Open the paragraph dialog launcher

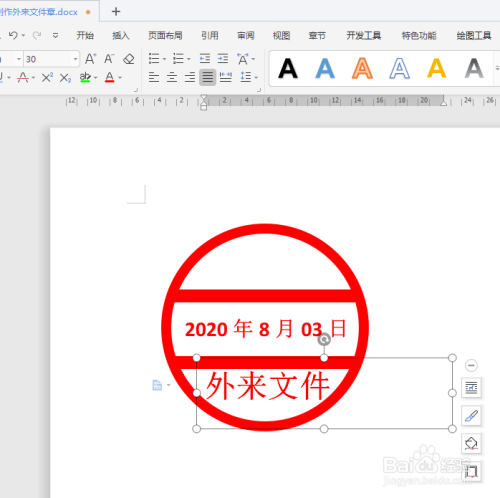[259, 90]
